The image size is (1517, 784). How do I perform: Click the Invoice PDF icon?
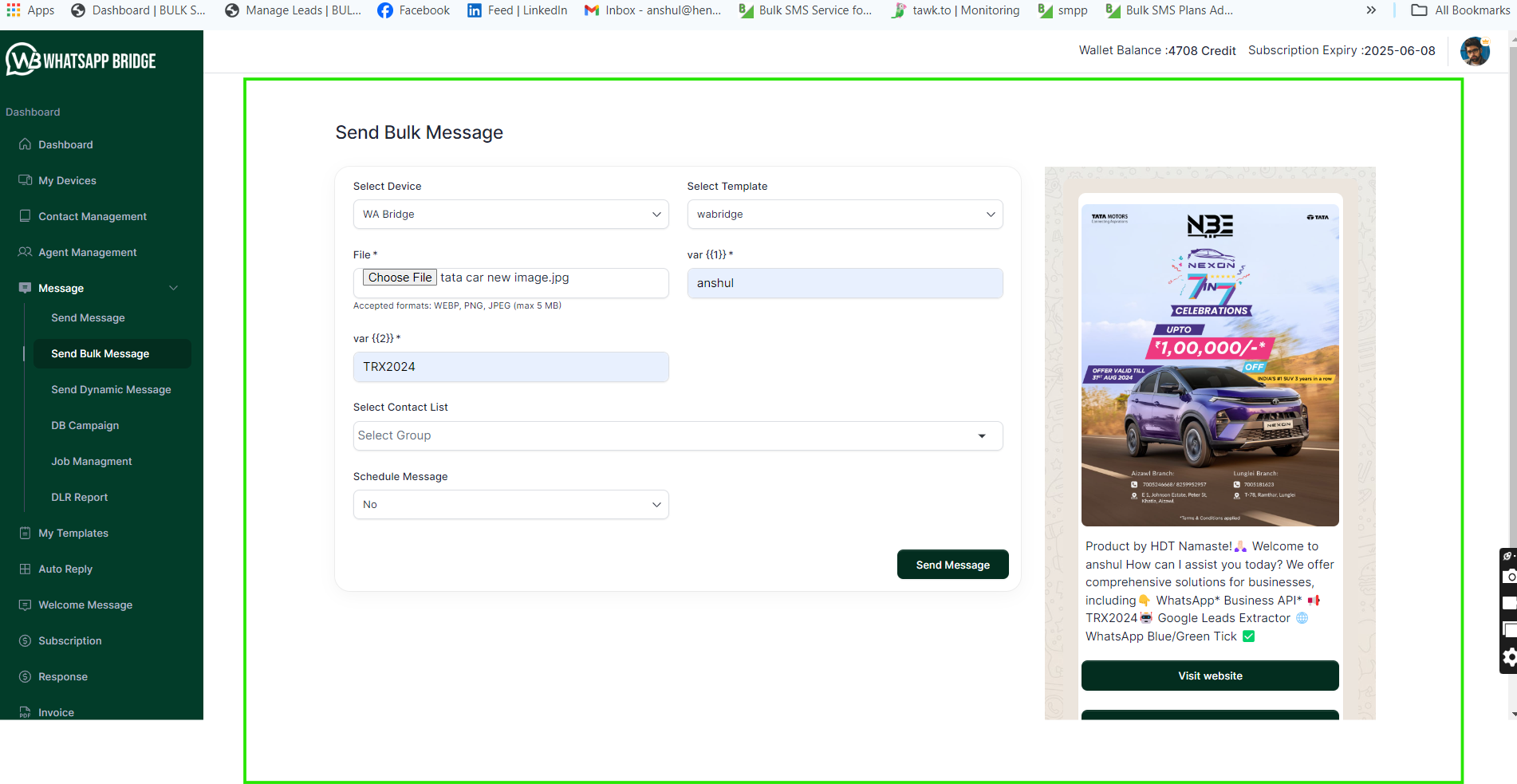click(x=25, y=712)
